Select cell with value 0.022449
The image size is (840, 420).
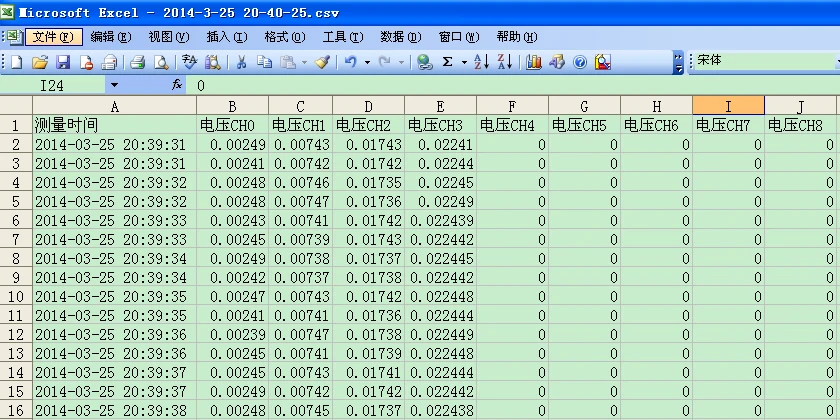(x=440, y=335)
